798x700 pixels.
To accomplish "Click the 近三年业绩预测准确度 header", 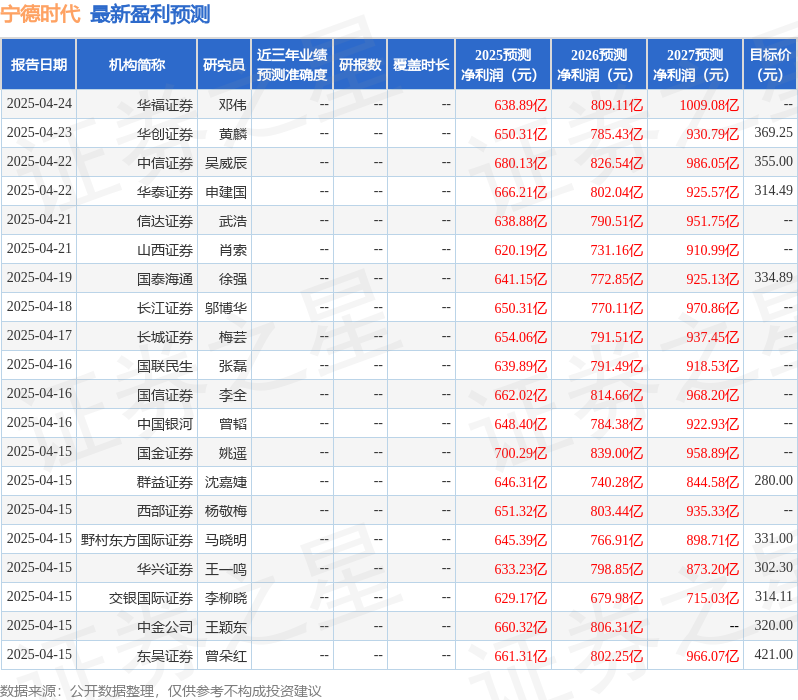I will point(292,65).
